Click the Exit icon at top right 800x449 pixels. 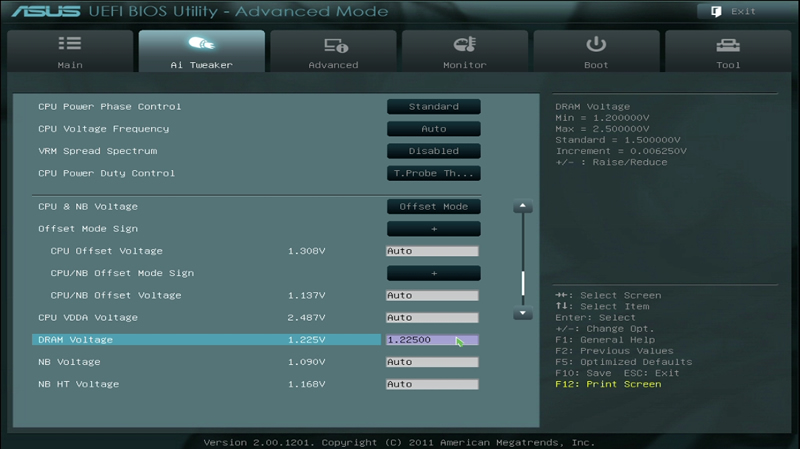tap(716, 11)
